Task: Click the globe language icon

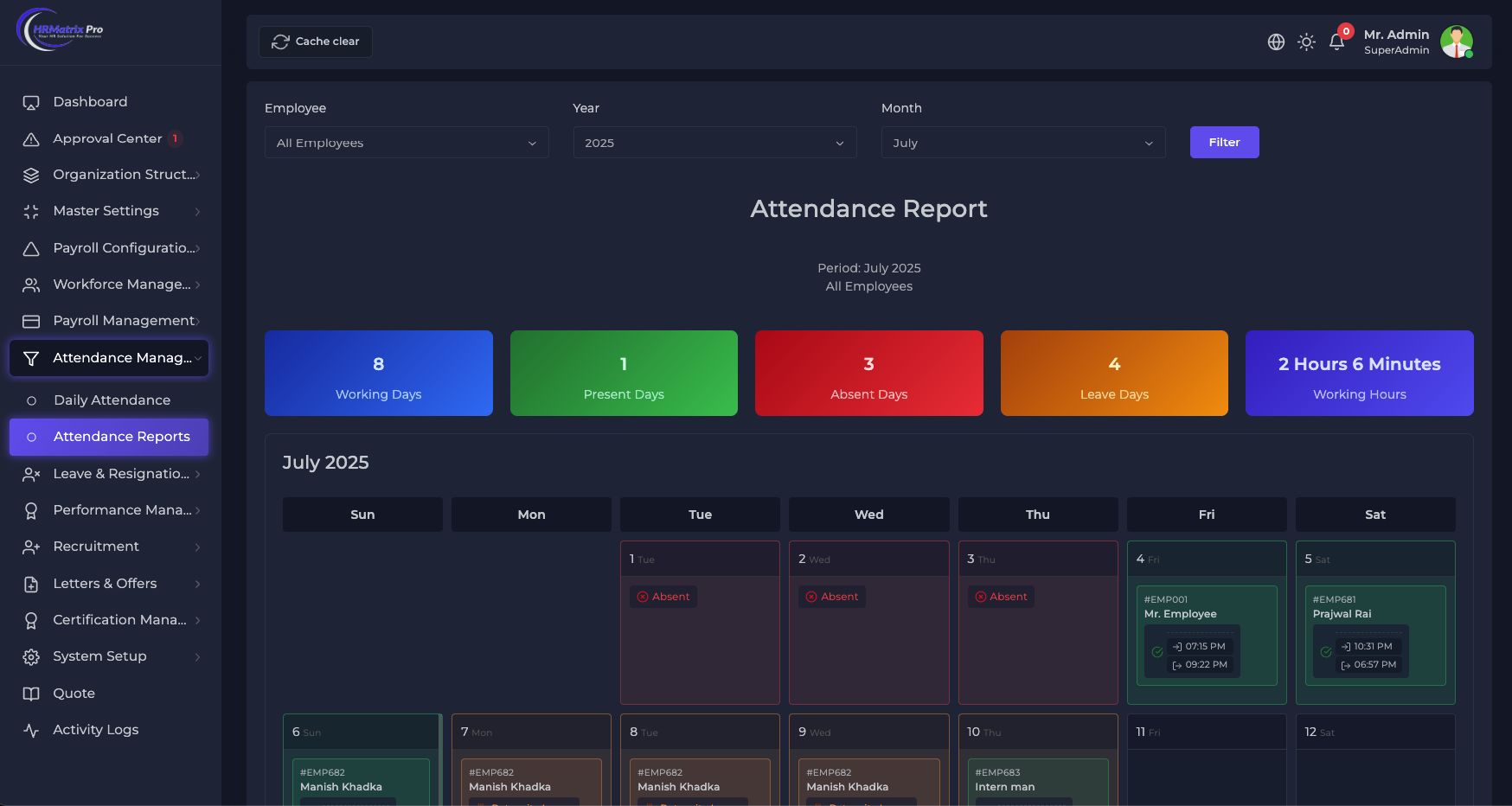Action: pyautogui.click(x=1276, y=42)
